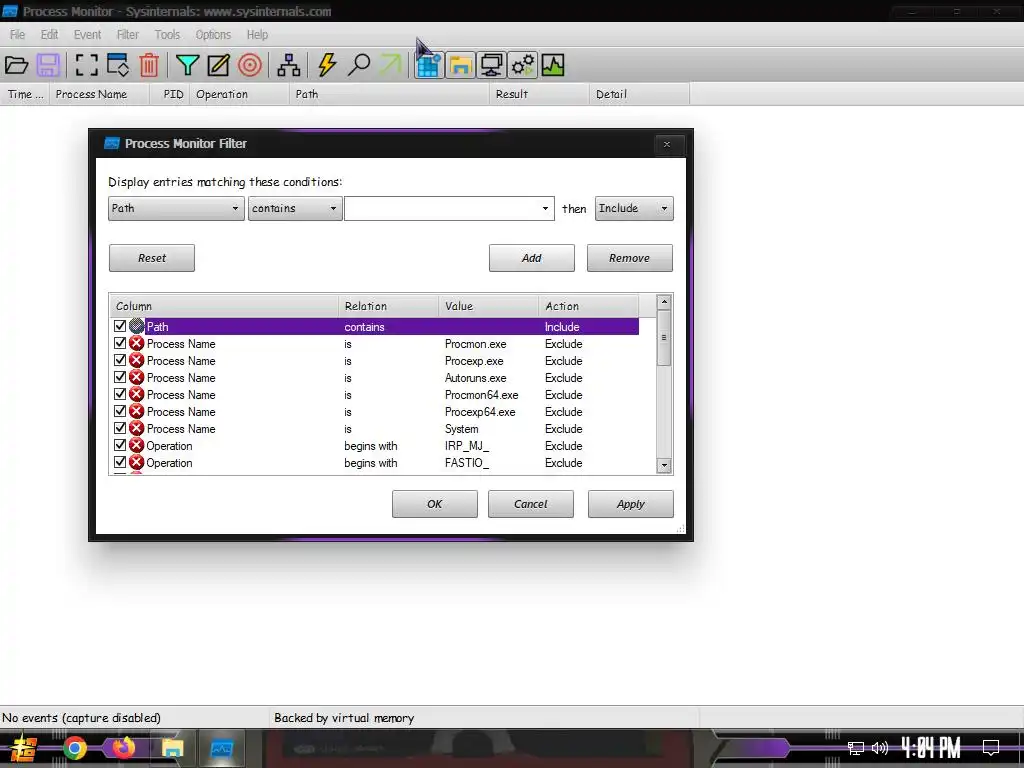
Task: Uncheck the Procexp.exe filter checkbox
Action: (x=120, y=360)
